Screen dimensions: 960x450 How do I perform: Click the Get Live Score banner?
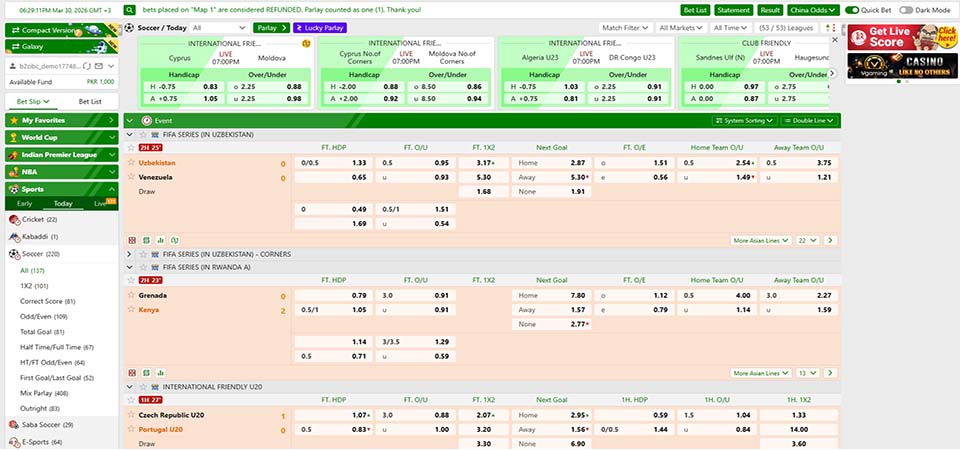tap(901, 37)
